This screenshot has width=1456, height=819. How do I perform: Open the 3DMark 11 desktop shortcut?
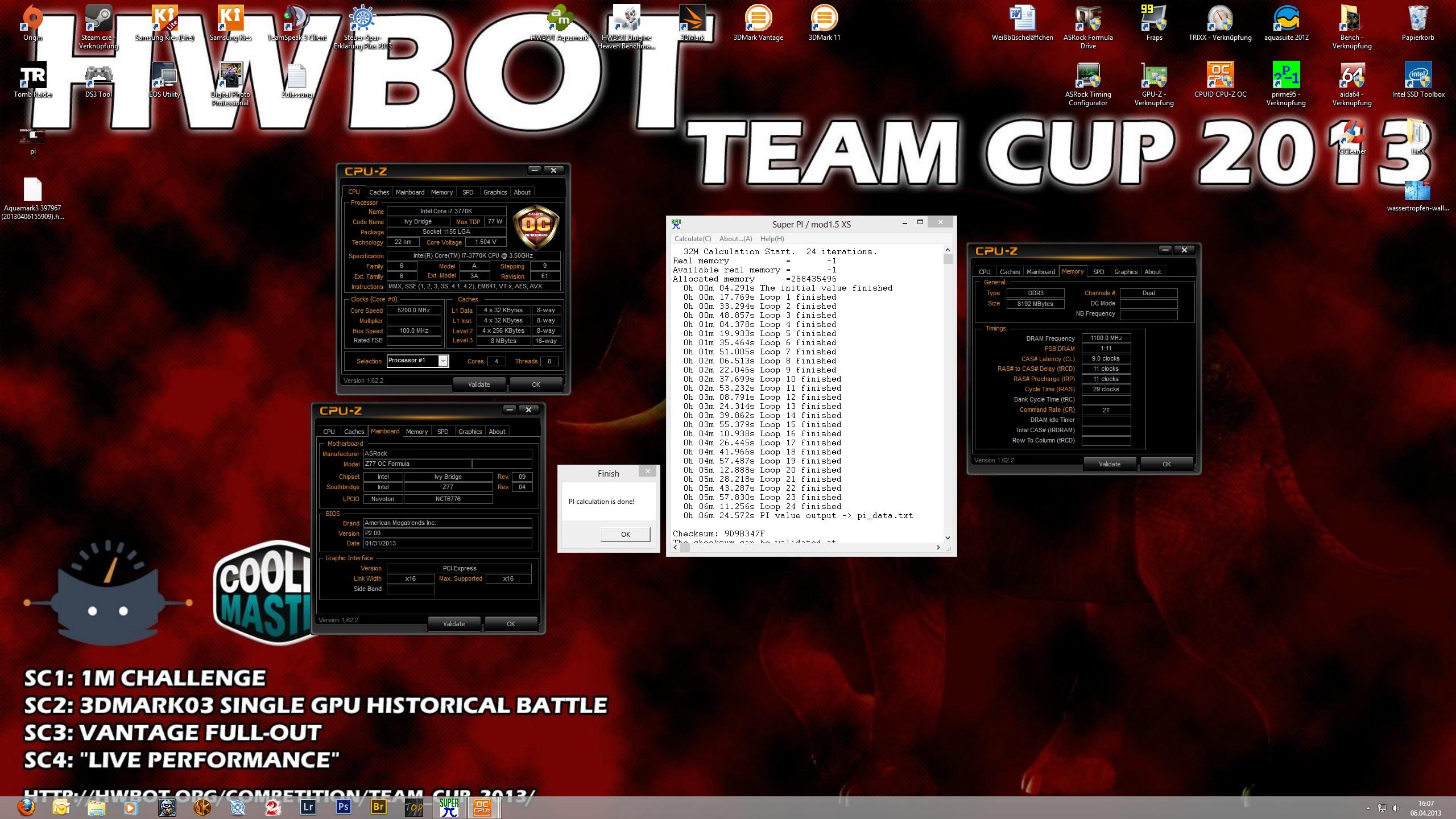click(x=824, y=23)
